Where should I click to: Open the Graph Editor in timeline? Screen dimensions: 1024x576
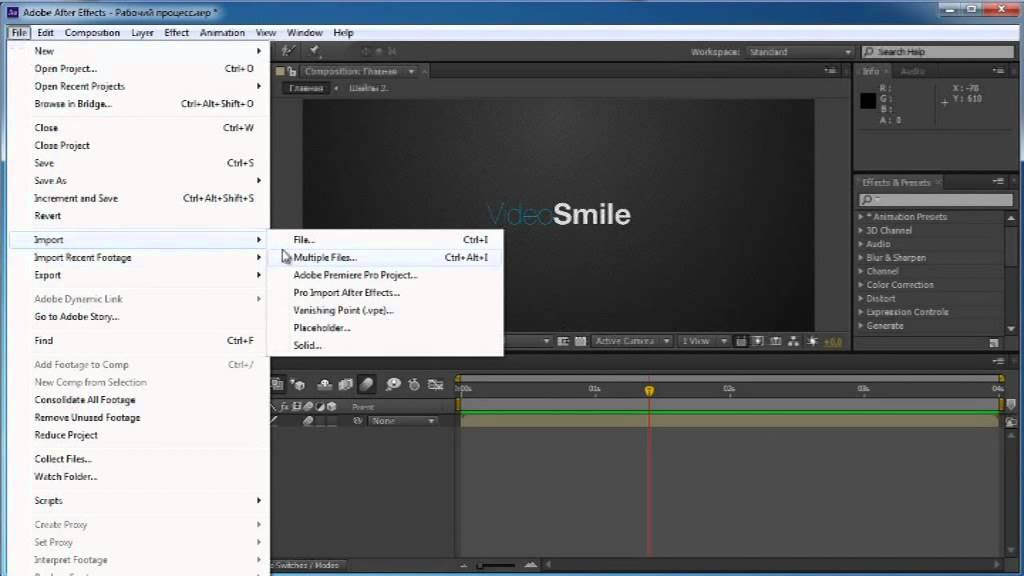coord(436,385)
